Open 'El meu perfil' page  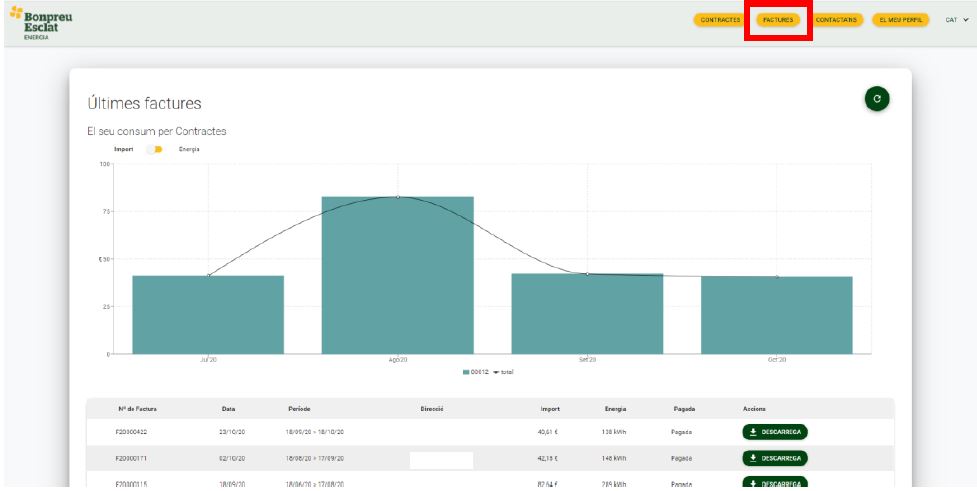coord(901,19)
